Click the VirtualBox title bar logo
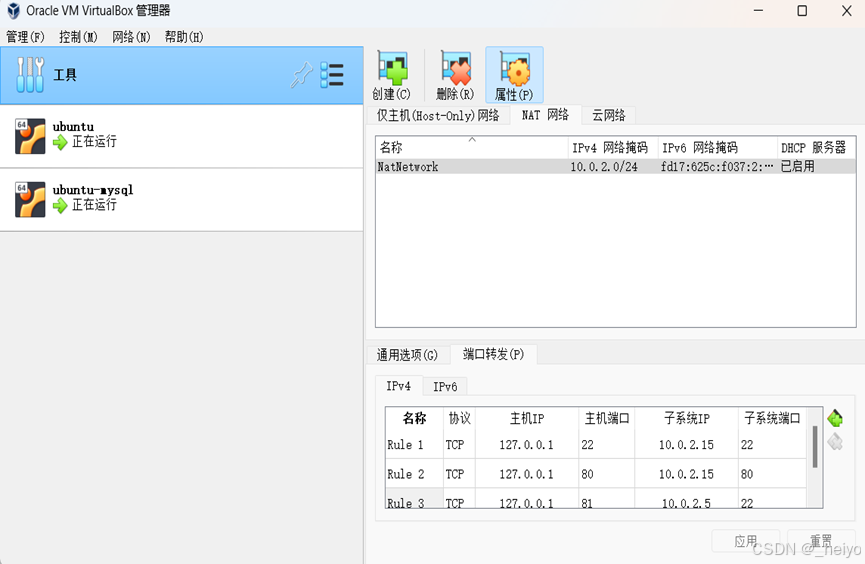Viewport: 865px width, 564px height. click(x=13, y=10)
